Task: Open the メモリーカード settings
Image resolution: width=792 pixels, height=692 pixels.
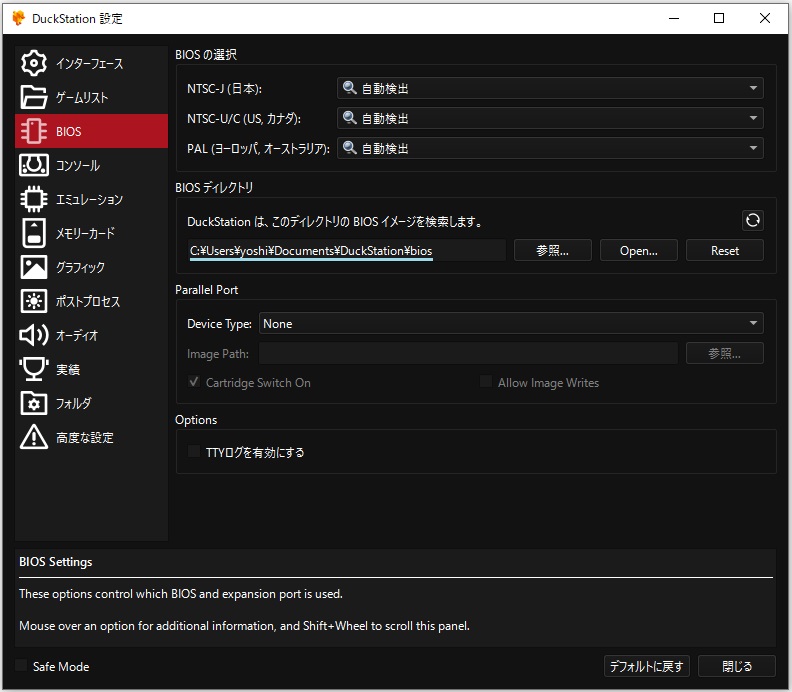Action: coord(91,233)
